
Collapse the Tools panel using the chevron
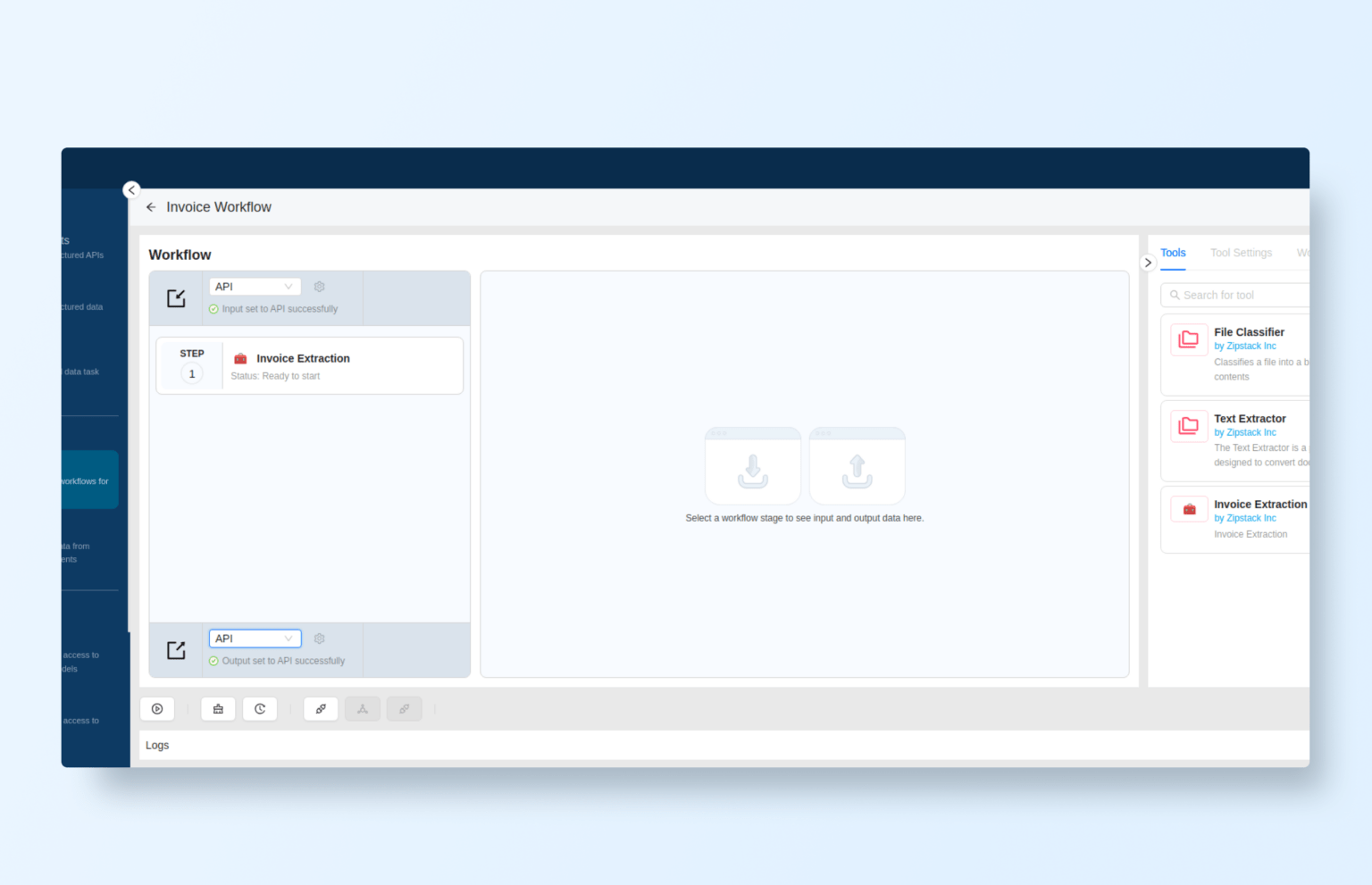coord(1148,262)
